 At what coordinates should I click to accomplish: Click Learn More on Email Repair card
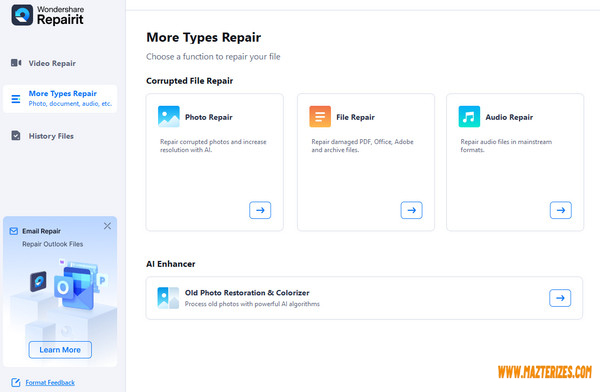[60, 350]
